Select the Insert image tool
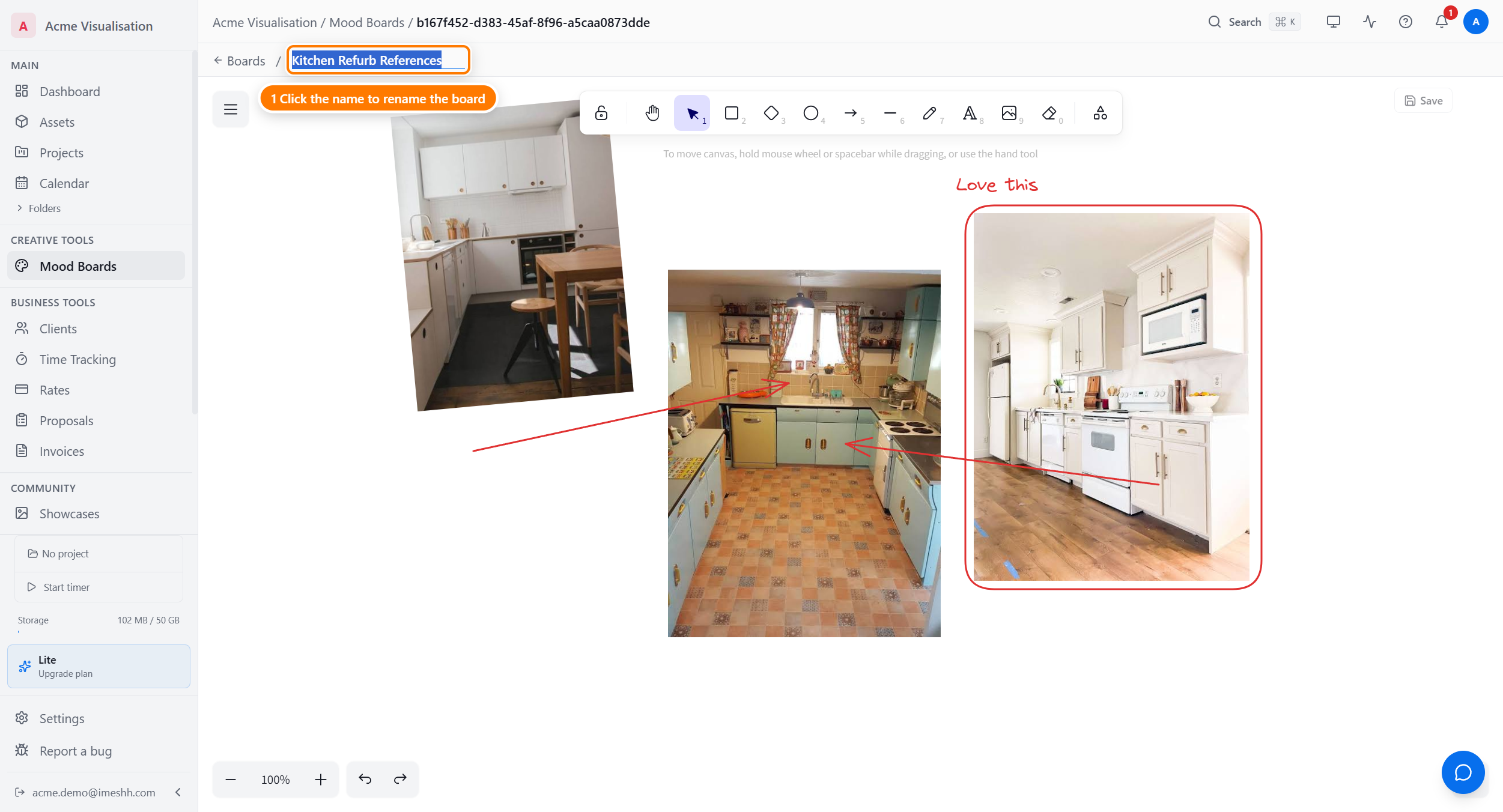The height and width of the screenshot is (812, 1503). pyautogui.click(x=1009, y=113)
